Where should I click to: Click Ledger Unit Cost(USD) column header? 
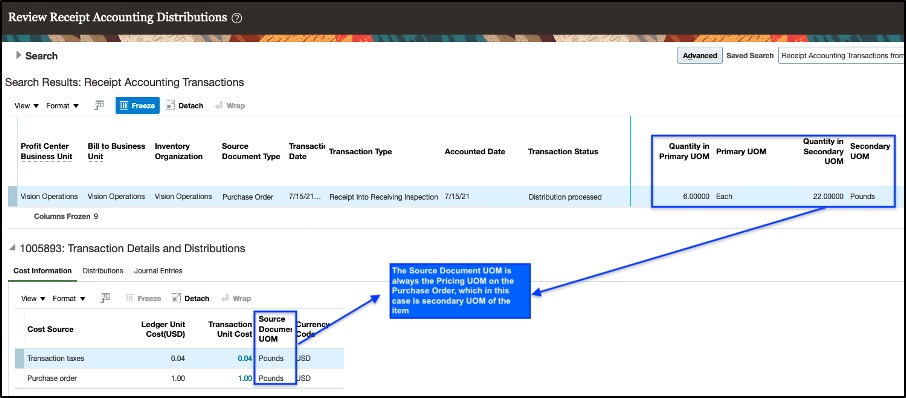pos(163,329)
